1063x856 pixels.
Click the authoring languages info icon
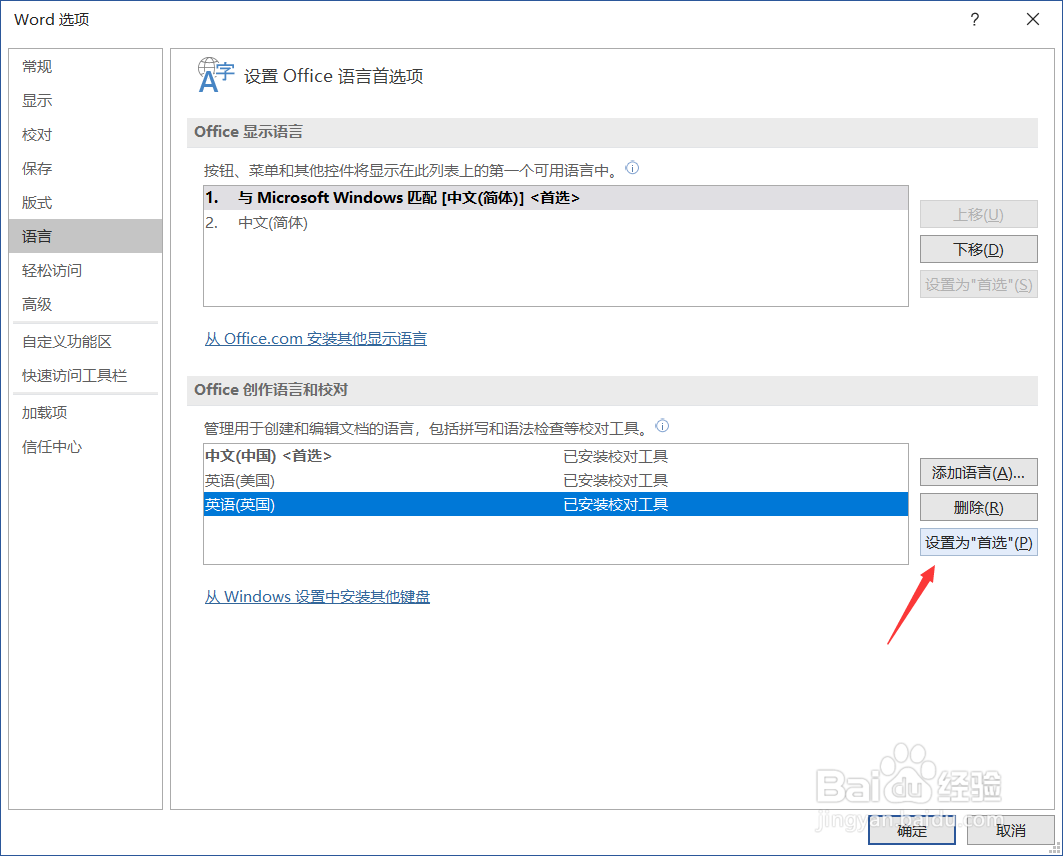[662, 426]
